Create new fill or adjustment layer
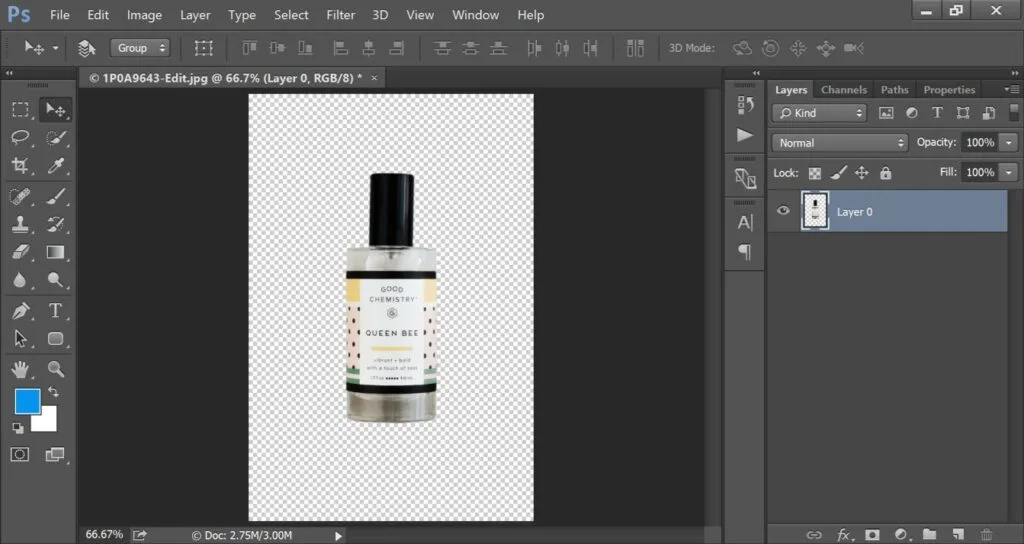 pos(901,535)
